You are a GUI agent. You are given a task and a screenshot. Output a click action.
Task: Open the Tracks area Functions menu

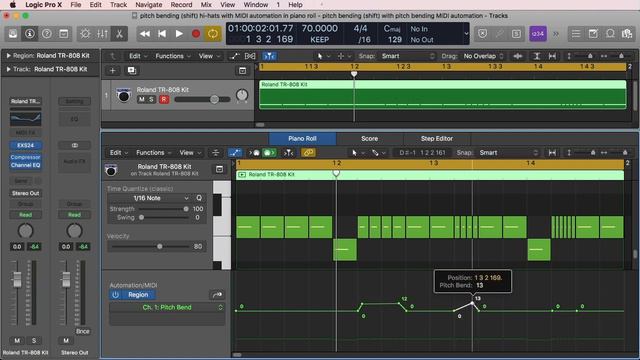[x=172, y=56]
